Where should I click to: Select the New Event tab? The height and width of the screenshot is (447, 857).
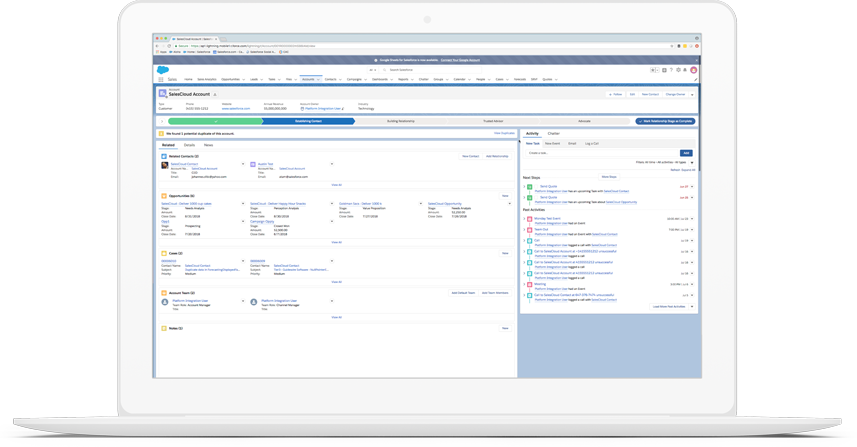pos(553,143)
